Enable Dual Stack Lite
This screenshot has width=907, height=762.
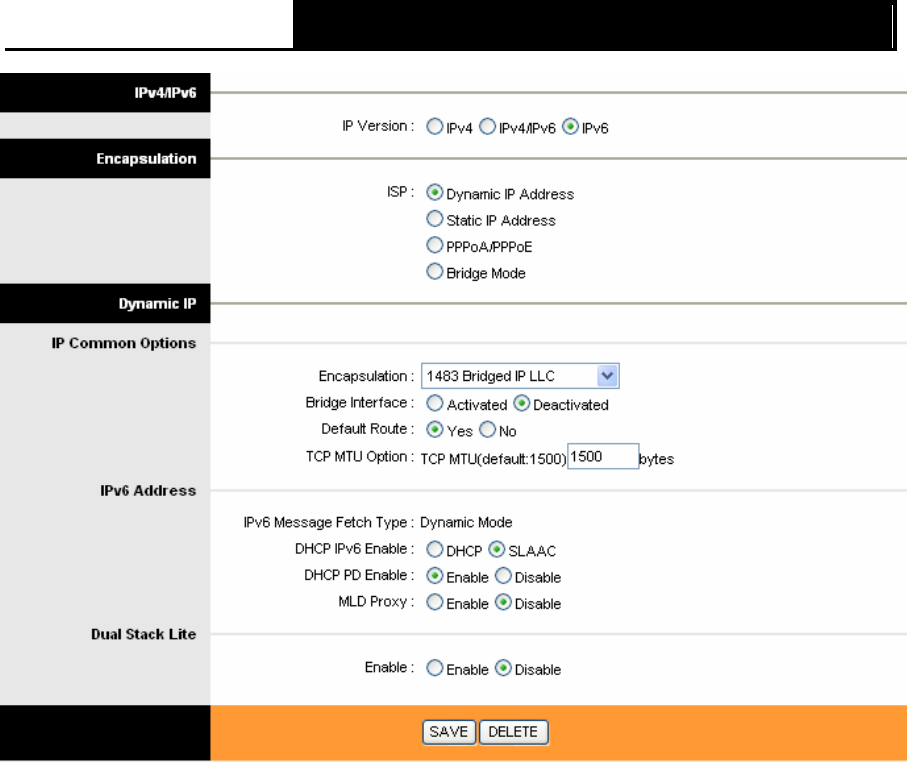click(x=434, y=668)
